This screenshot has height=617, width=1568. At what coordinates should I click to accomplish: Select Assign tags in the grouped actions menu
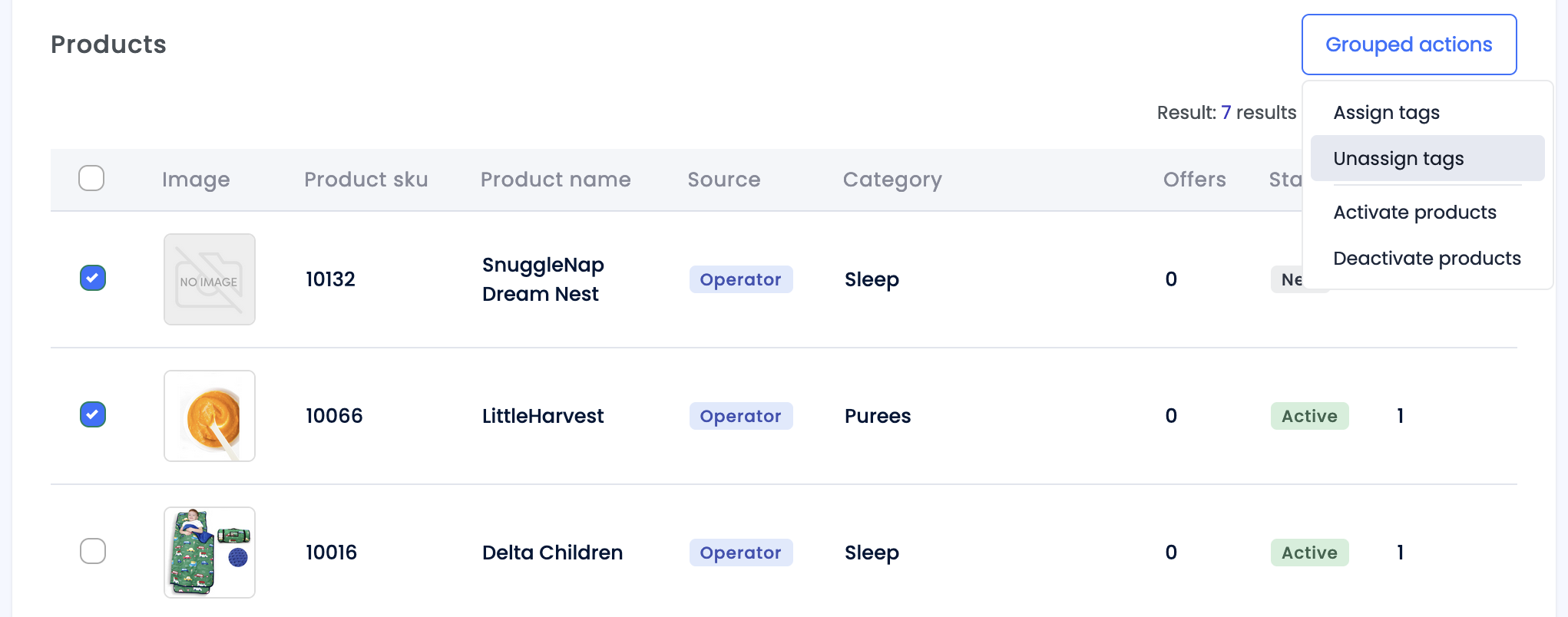coord(1386,112)
